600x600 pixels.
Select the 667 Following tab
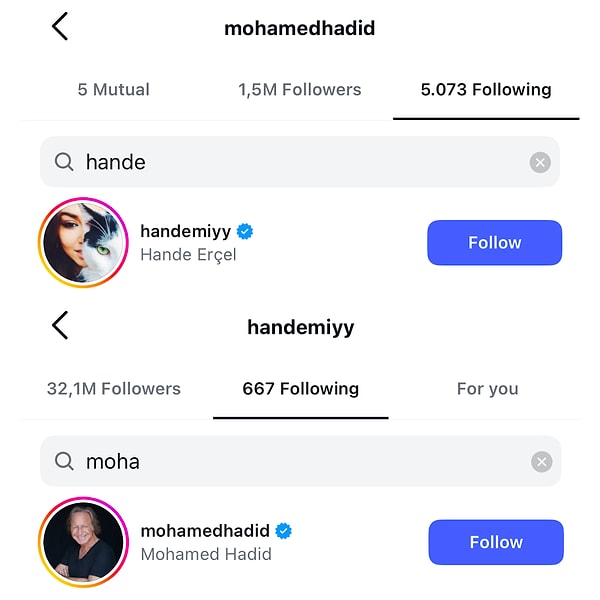coord(300,389)
